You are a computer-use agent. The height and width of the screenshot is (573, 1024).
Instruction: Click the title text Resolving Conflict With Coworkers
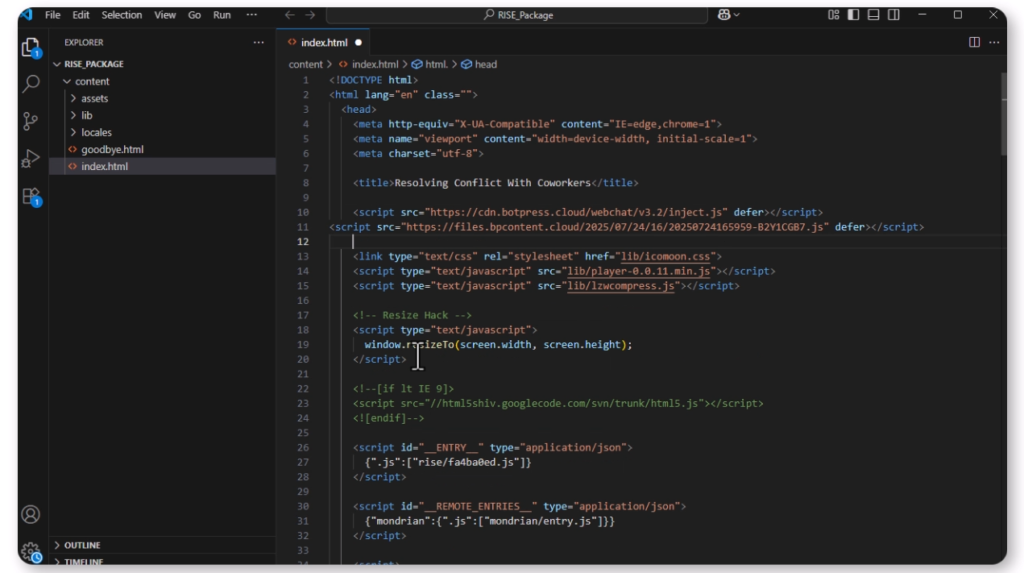(x=492, y=183)
